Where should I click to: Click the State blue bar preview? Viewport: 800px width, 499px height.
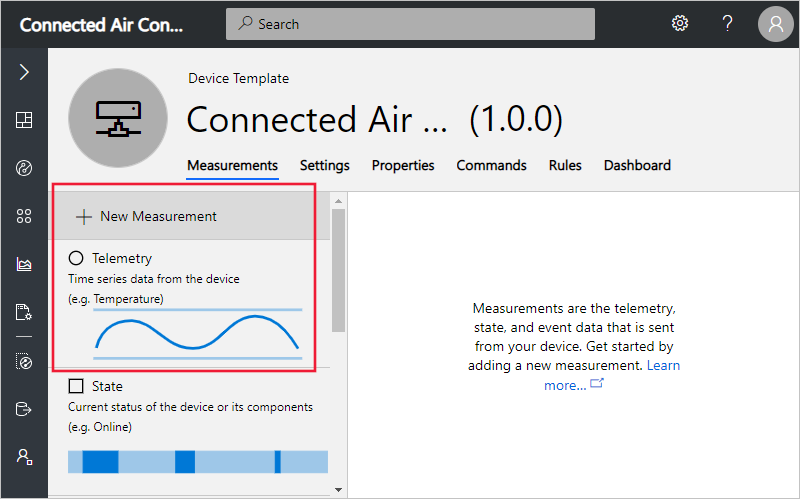coord(198,462)
